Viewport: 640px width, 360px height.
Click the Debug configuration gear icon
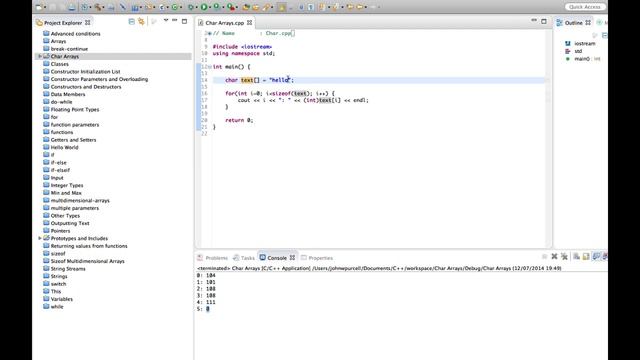coord(84,7)
